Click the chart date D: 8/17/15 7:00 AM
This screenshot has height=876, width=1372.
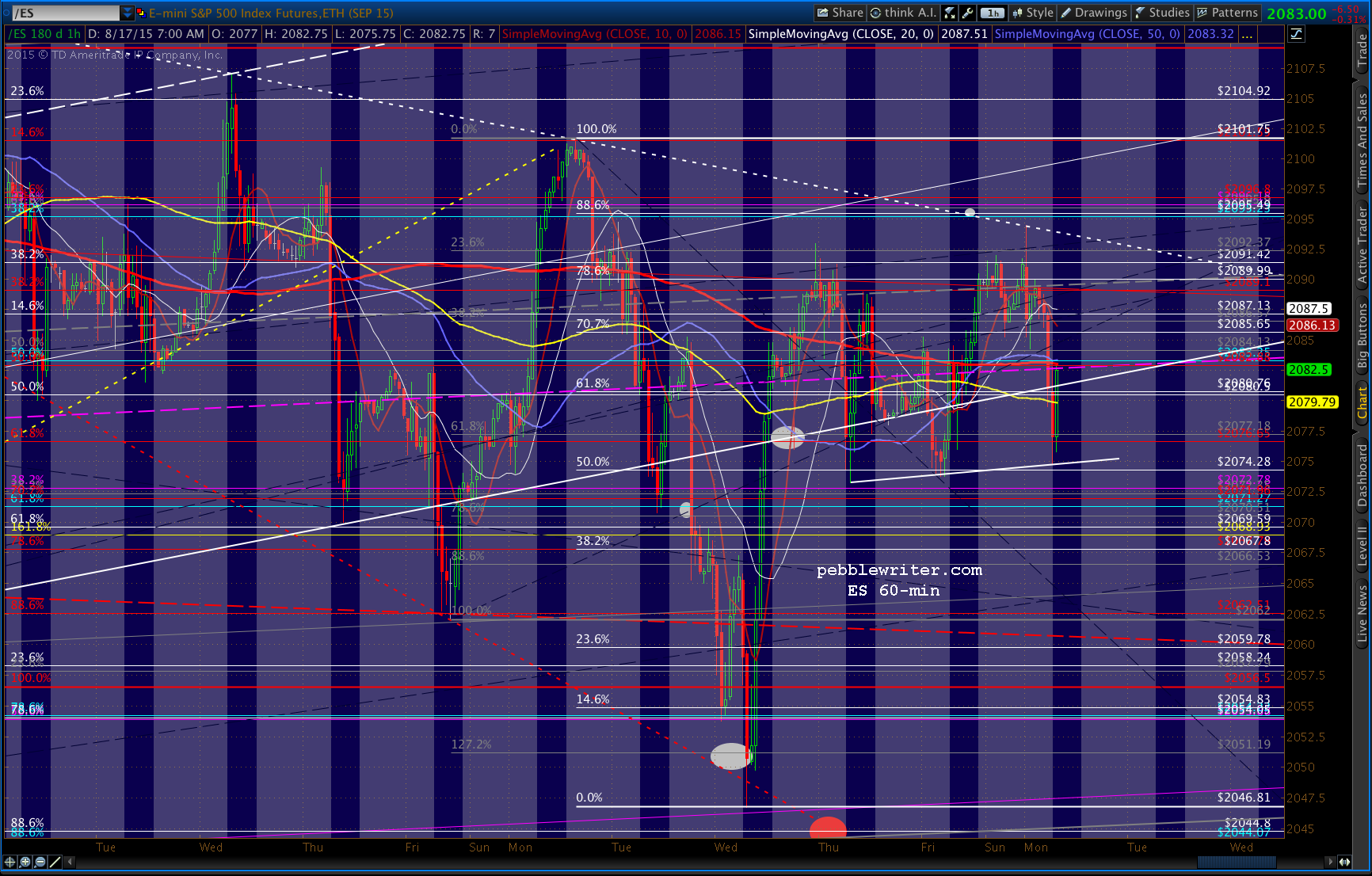pos(146,34)
